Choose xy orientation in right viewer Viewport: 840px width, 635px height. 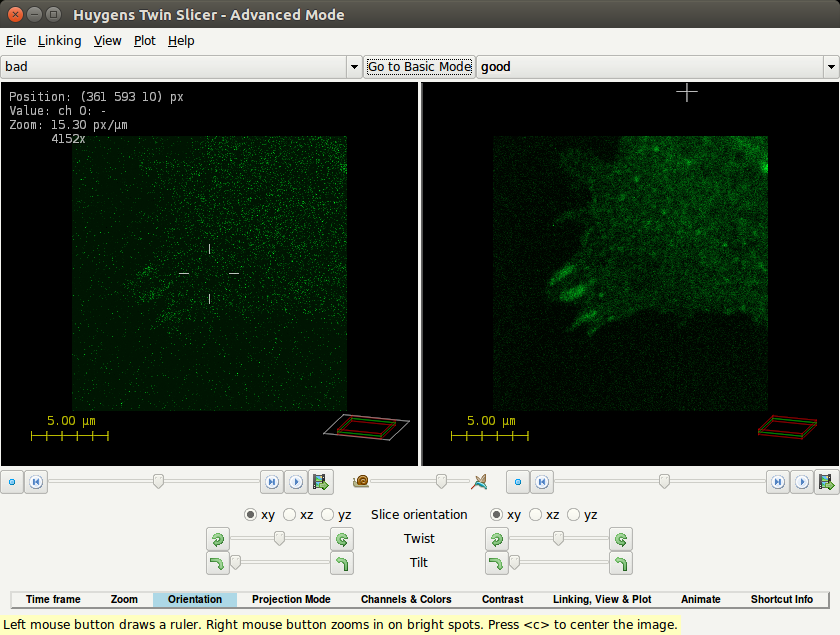click(x=497, y=515)
